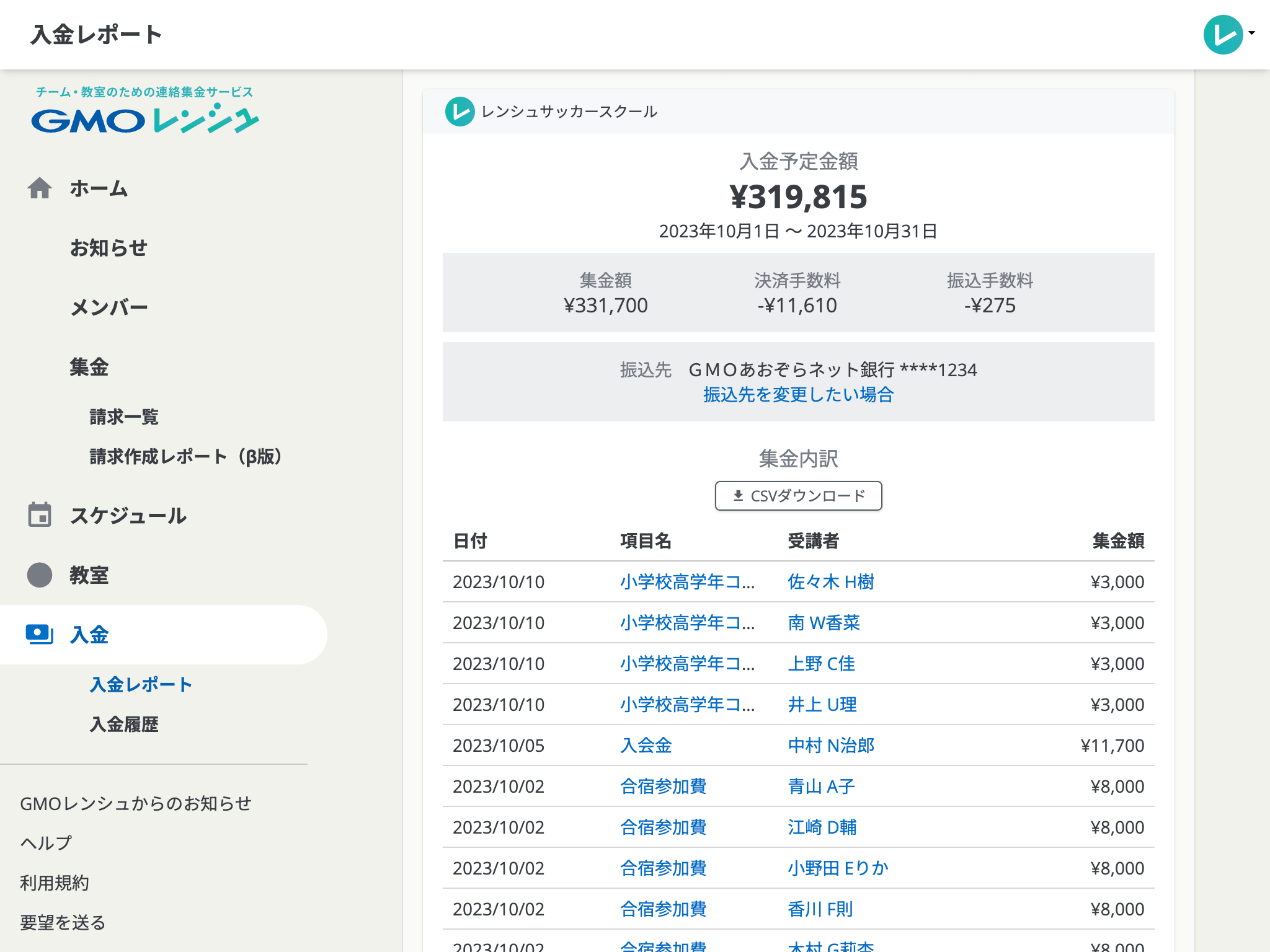Open the teal account avatar icon
1270x952 pixels.
click(x=1222, y=35)
